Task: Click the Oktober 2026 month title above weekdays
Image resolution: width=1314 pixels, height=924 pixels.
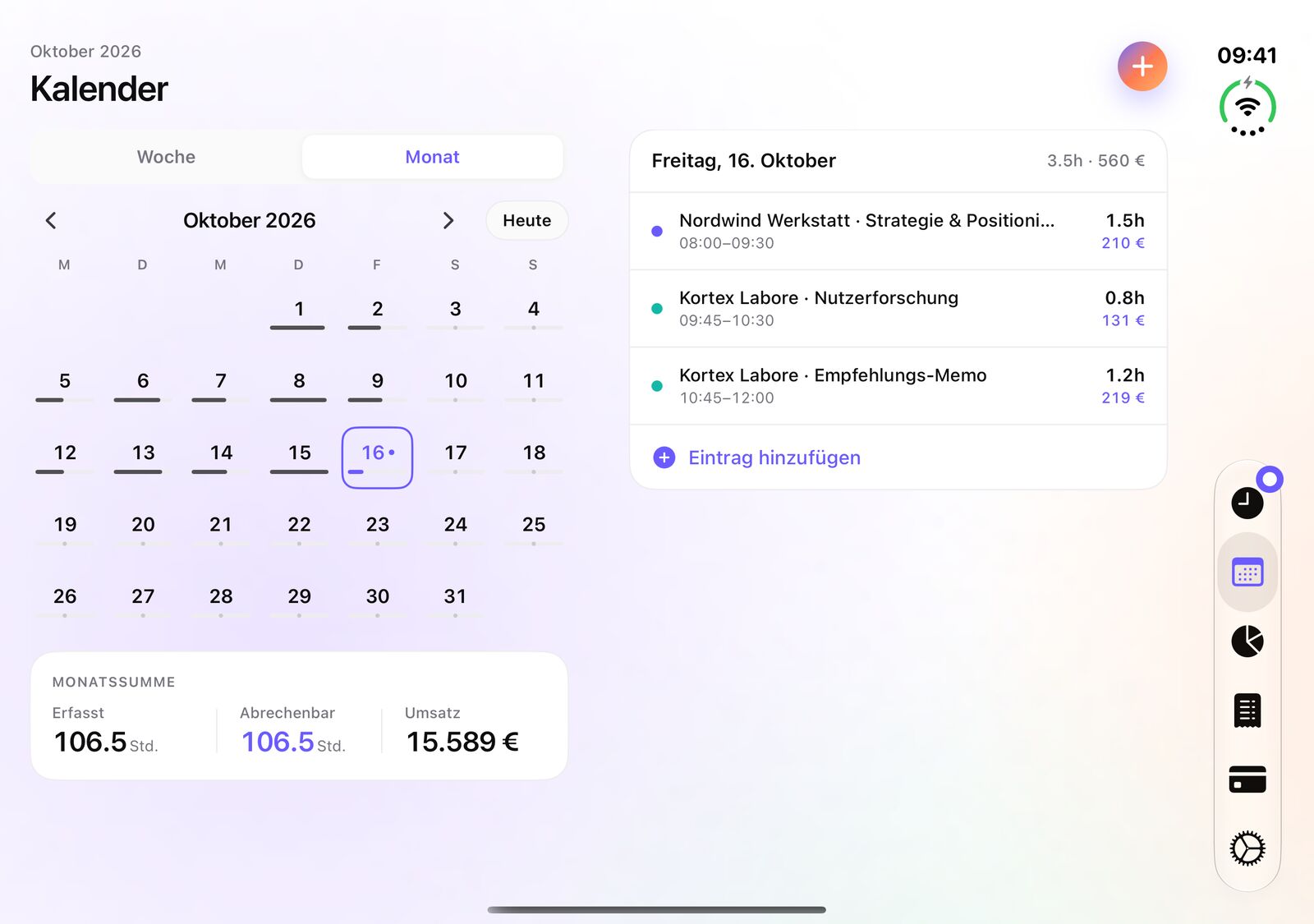Action: coord(249,220)
